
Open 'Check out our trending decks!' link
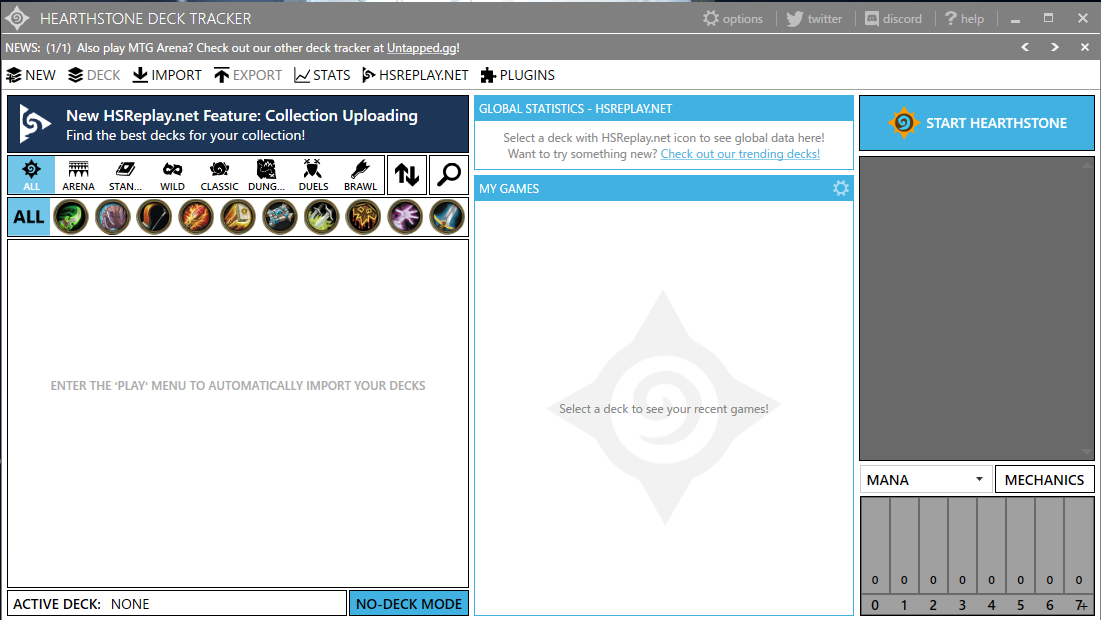click(740, 154)
